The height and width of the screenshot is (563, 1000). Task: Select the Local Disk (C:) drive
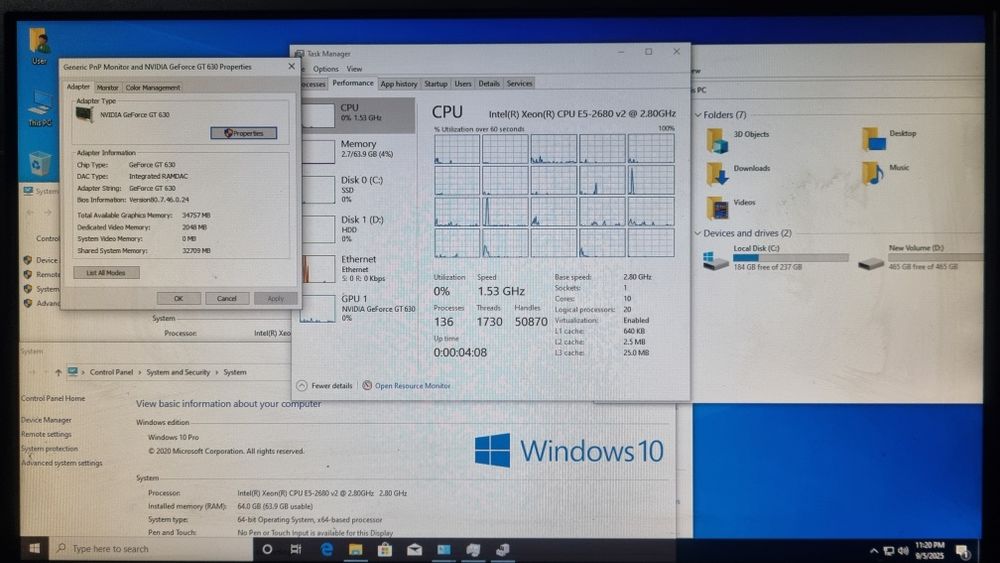pyautogui.click(x=776, y=258)
